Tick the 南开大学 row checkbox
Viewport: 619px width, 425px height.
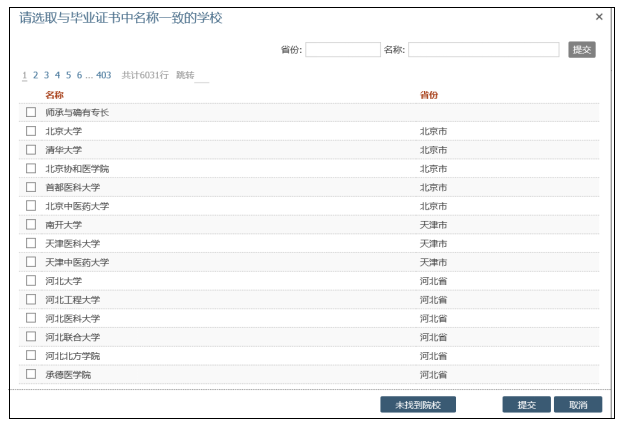(x=31, y=224)
